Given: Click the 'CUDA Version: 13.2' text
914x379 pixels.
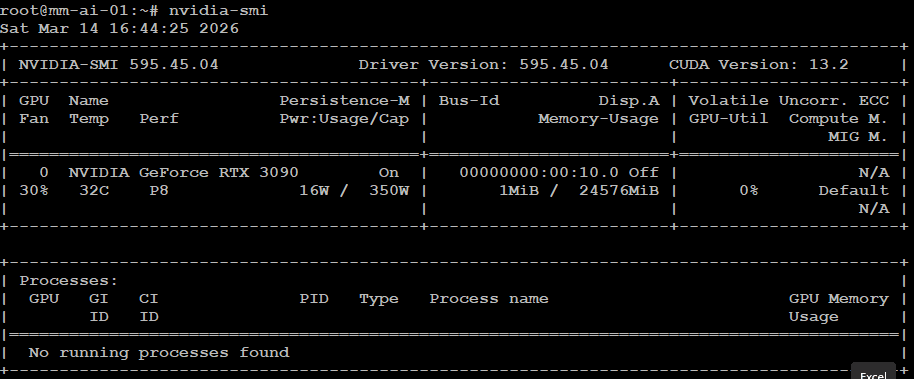Looking at the screenshot, I should [758, 65].
